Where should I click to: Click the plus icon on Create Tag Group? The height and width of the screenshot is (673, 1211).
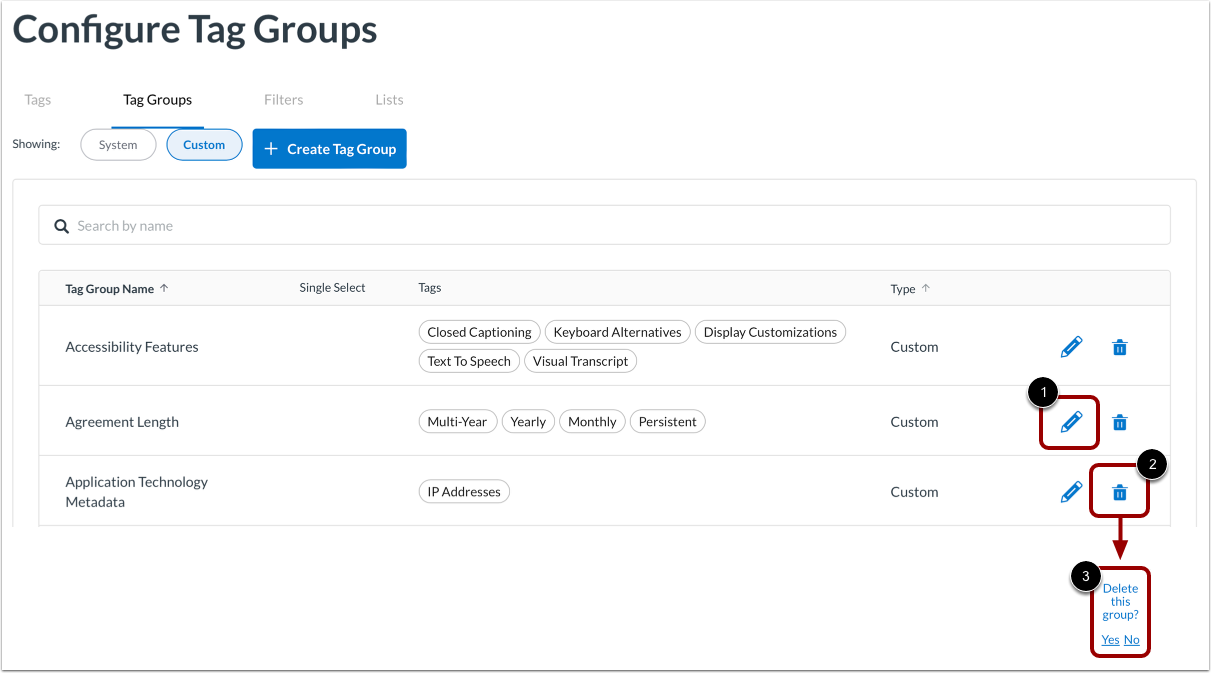[270, 148]
